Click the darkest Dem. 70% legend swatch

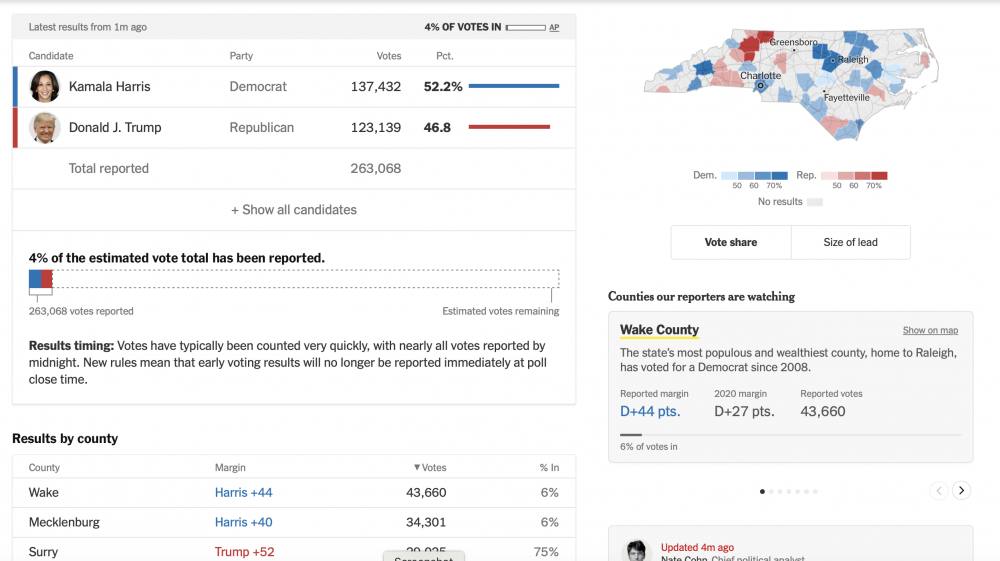779,175
